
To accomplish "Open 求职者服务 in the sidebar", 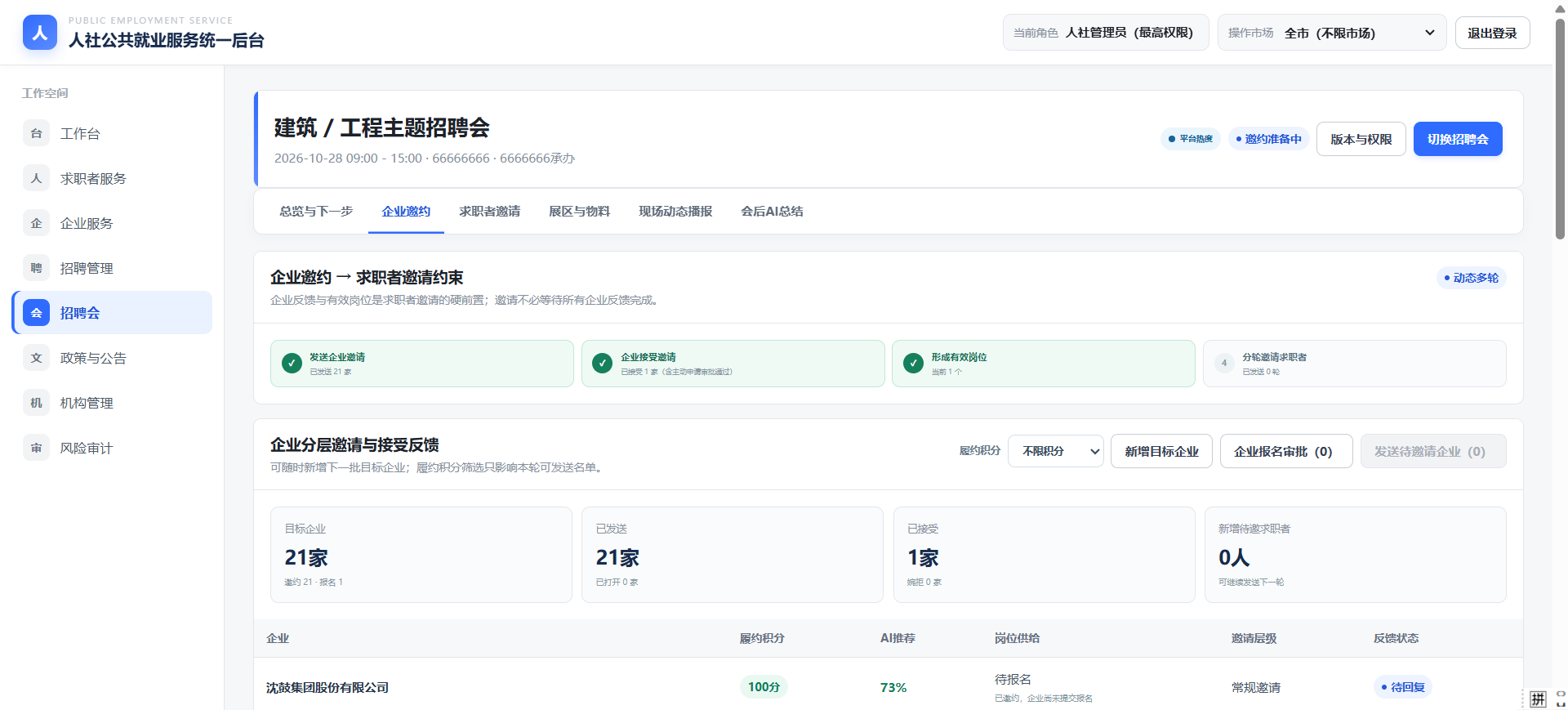I will coord(113,178).
